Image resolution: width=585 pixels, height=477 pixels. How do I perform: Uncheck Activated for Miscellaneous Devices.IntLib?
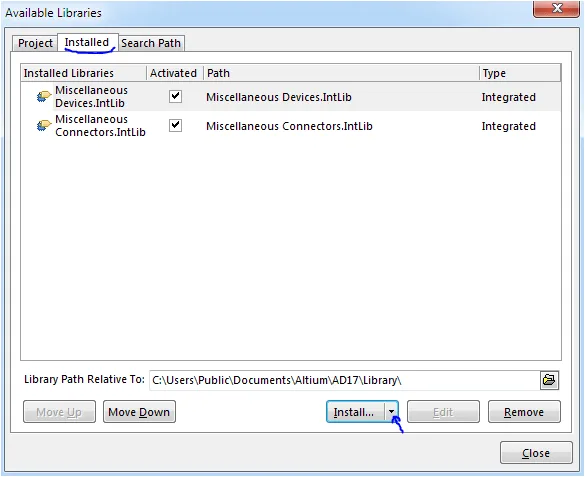tap(175, 97)
